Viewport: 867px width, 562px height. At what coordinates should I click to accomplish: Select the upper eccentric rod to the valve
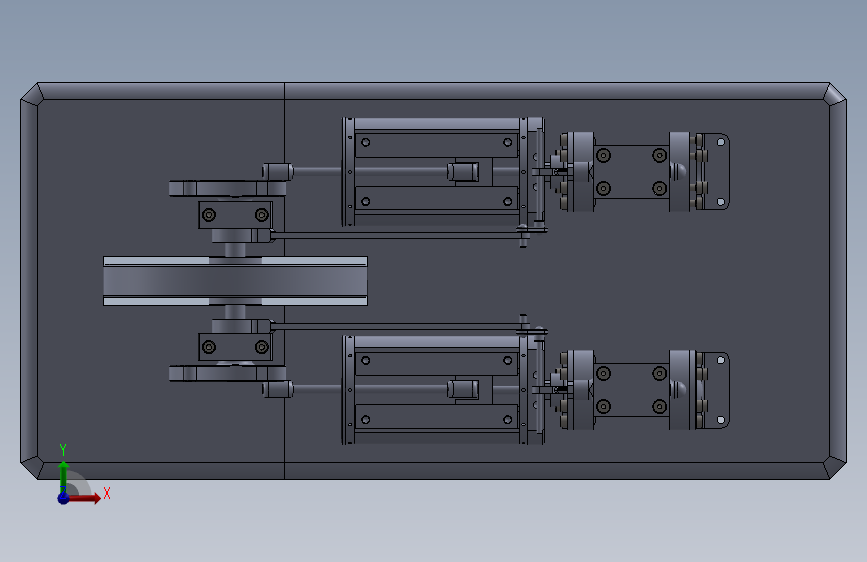397,235
